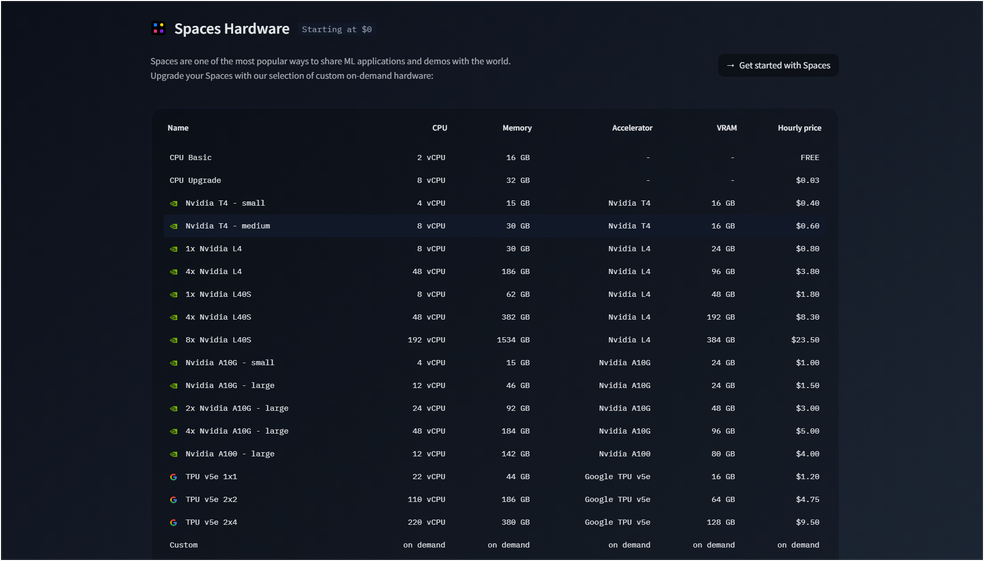The width and height of the screenshot is (984, 561).
Task: Select the 'Nvidia A10G - small' name
Action: 230,363
